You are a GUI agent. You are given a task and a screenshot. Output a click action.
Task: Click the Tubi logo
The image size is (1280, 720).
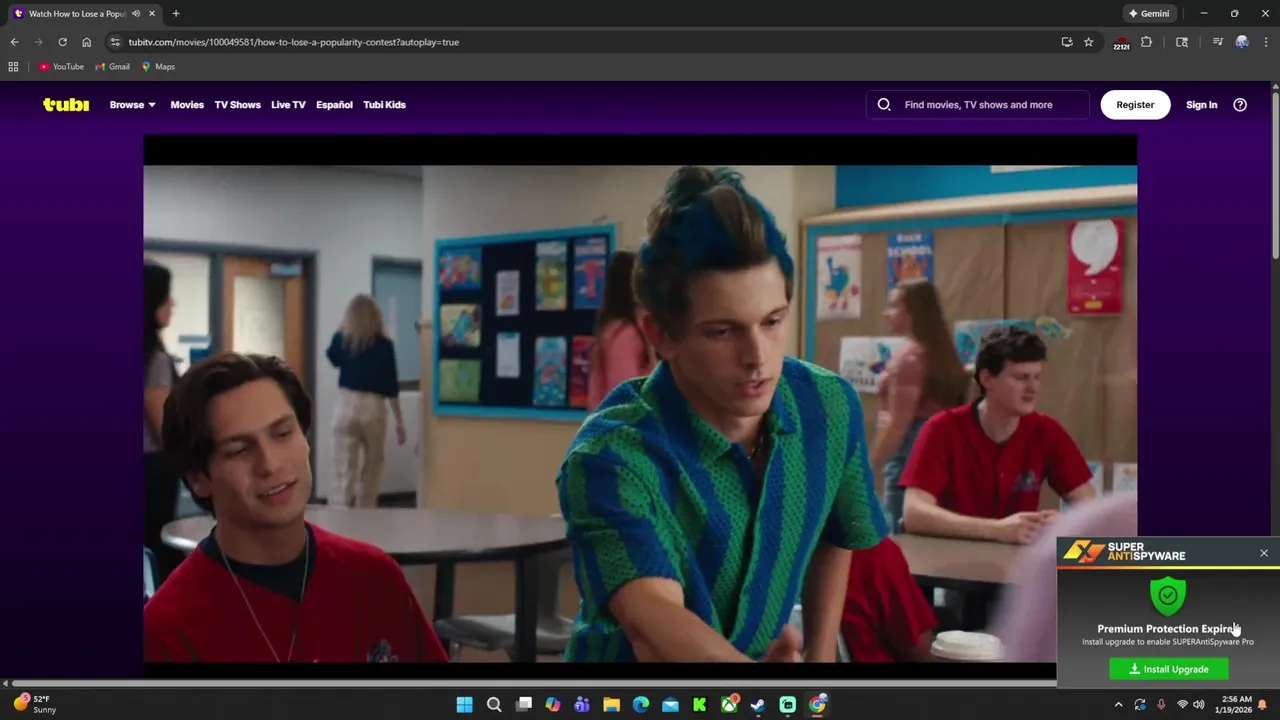tap(66, 104)
